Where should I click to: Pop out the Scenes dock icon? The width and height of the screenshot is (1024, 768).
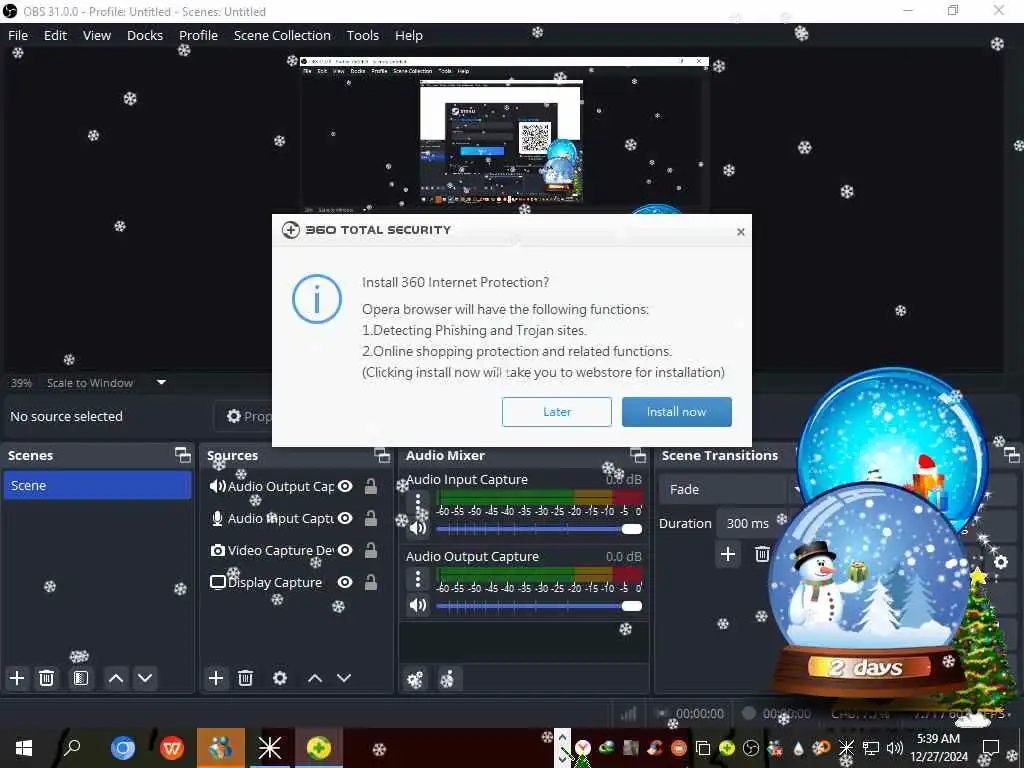(183, 455)
